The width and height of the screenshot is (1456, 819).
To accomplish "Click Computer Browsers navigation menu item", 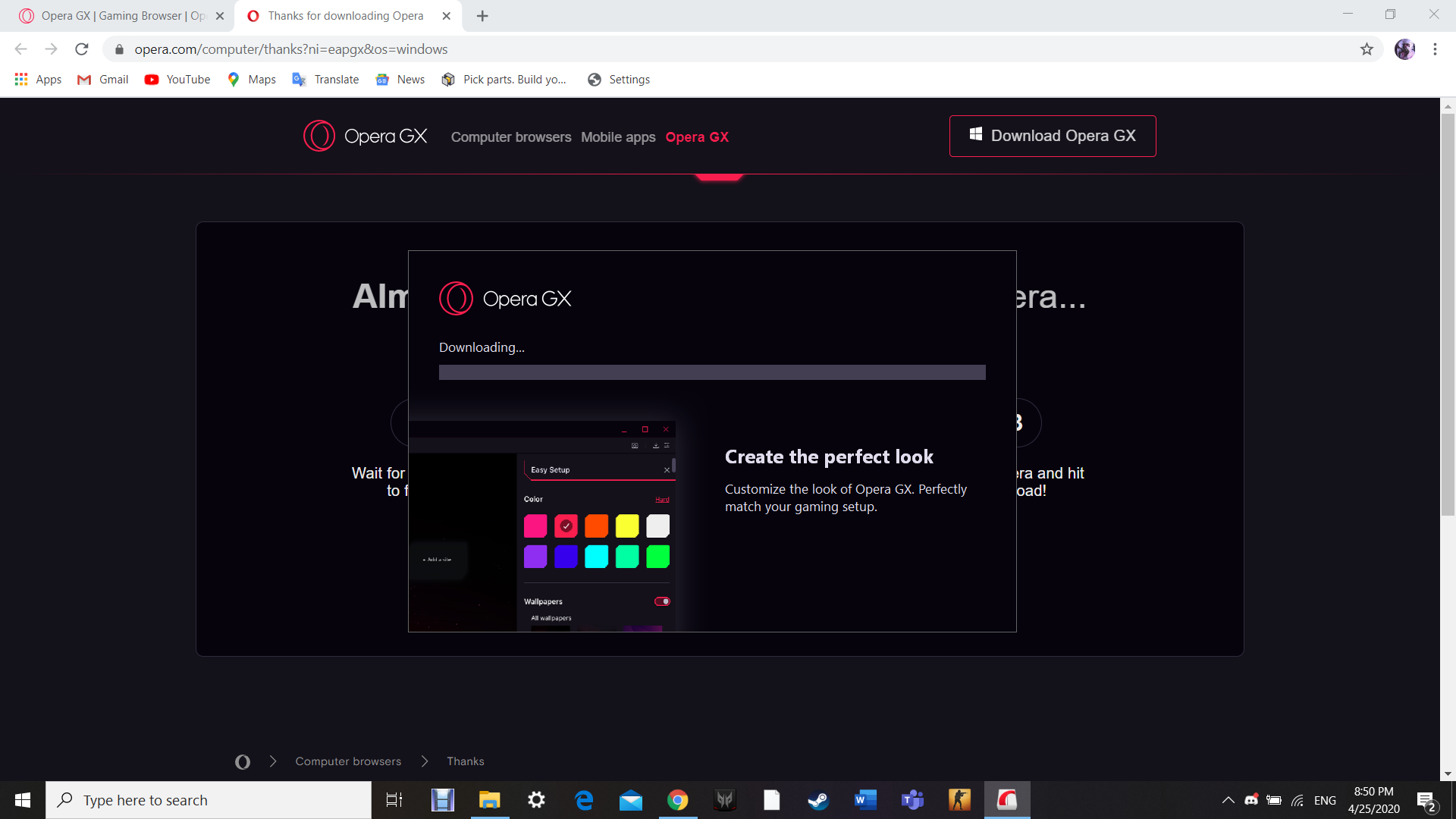I will [511, 137].
